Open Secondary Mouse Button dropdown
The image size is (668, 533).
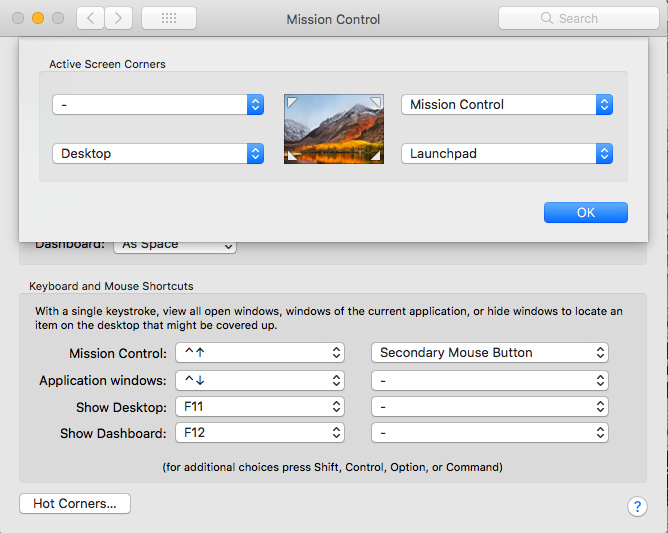pyautogui.click(x=490, y=352)
